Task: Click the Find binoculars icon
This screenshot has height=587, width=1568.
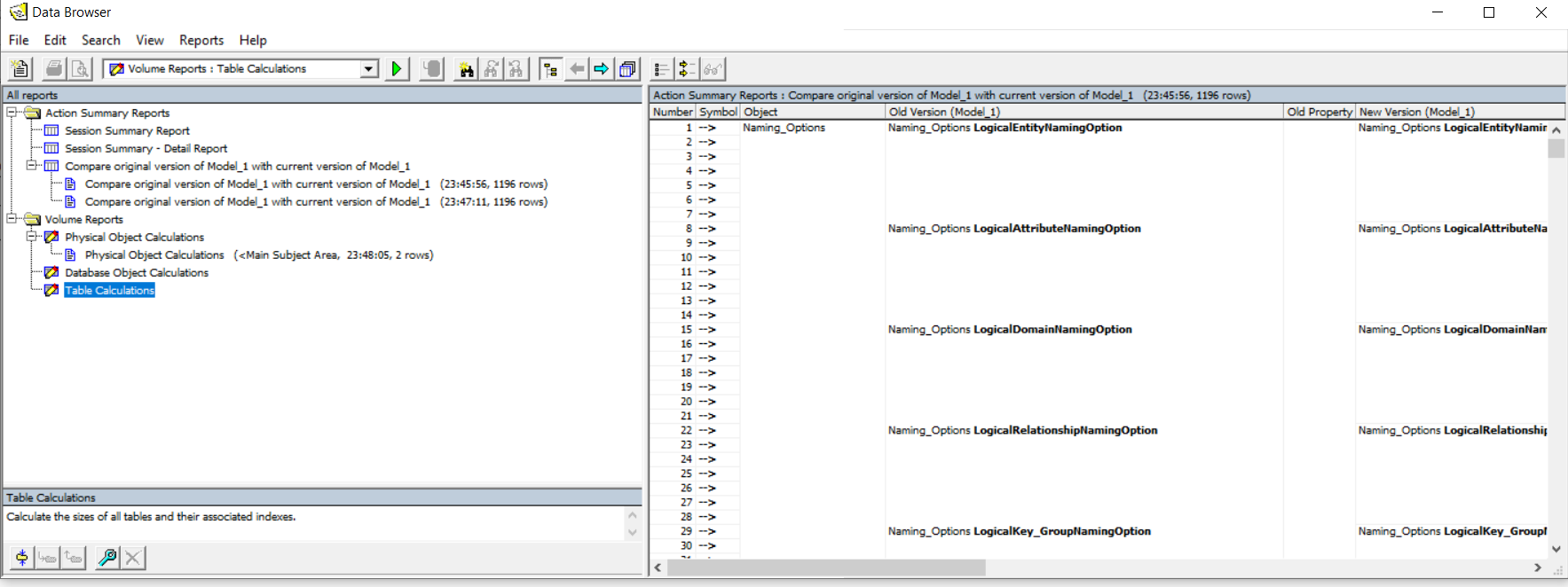Action: tap(466, 69)
